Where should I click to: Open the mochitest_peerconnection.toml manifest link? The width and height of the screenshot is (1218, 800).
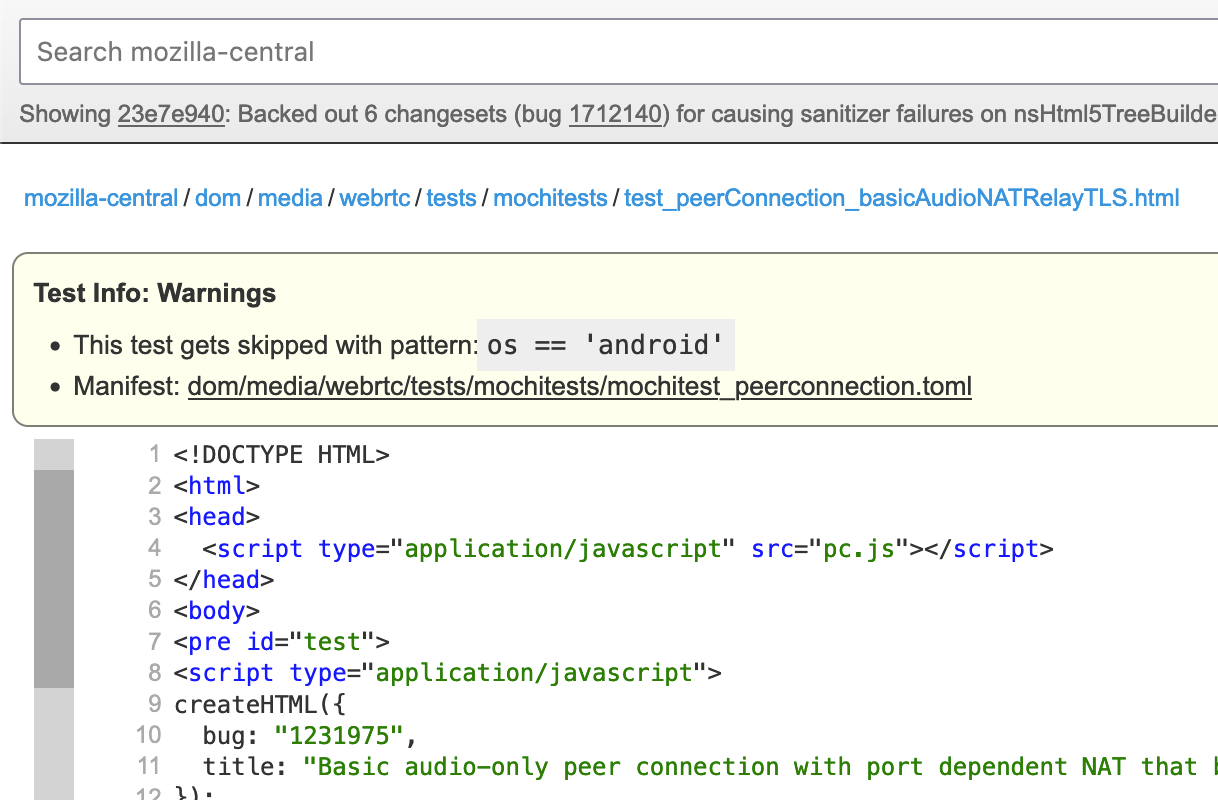pos(580,386)
